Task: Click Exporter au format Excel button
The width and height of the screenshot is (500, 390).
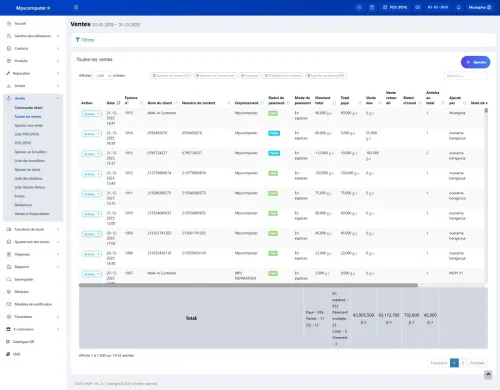Action: coord(215,76)
